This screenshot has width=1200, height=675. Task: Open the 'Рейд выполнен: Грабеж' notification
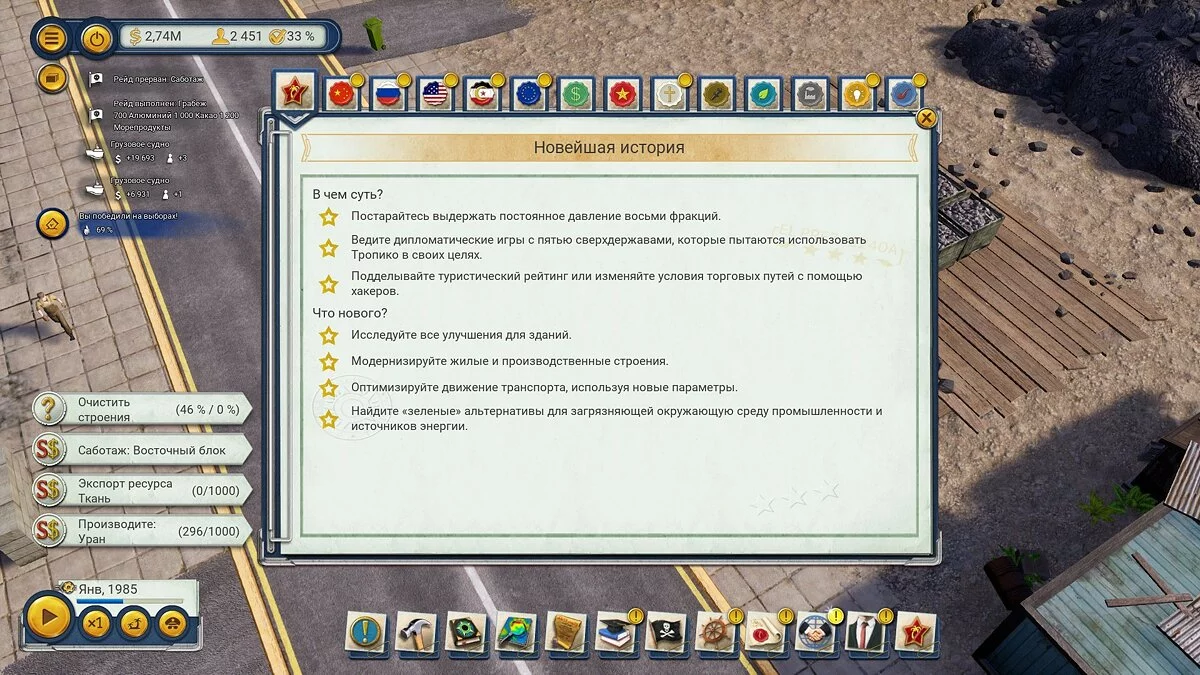coord(162,115)
